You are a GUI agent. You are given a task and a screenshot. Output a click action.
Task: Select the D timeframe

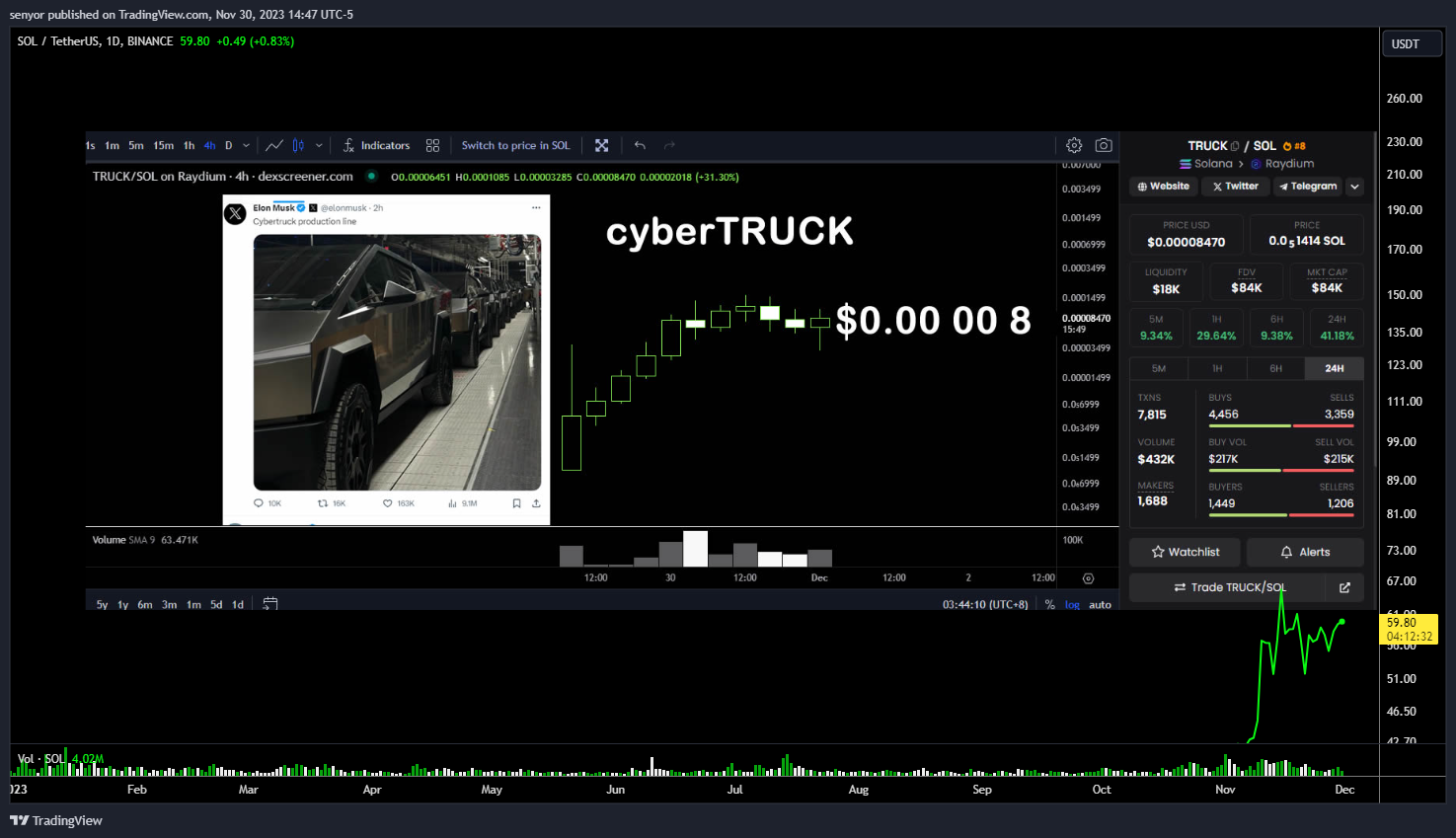228,145
